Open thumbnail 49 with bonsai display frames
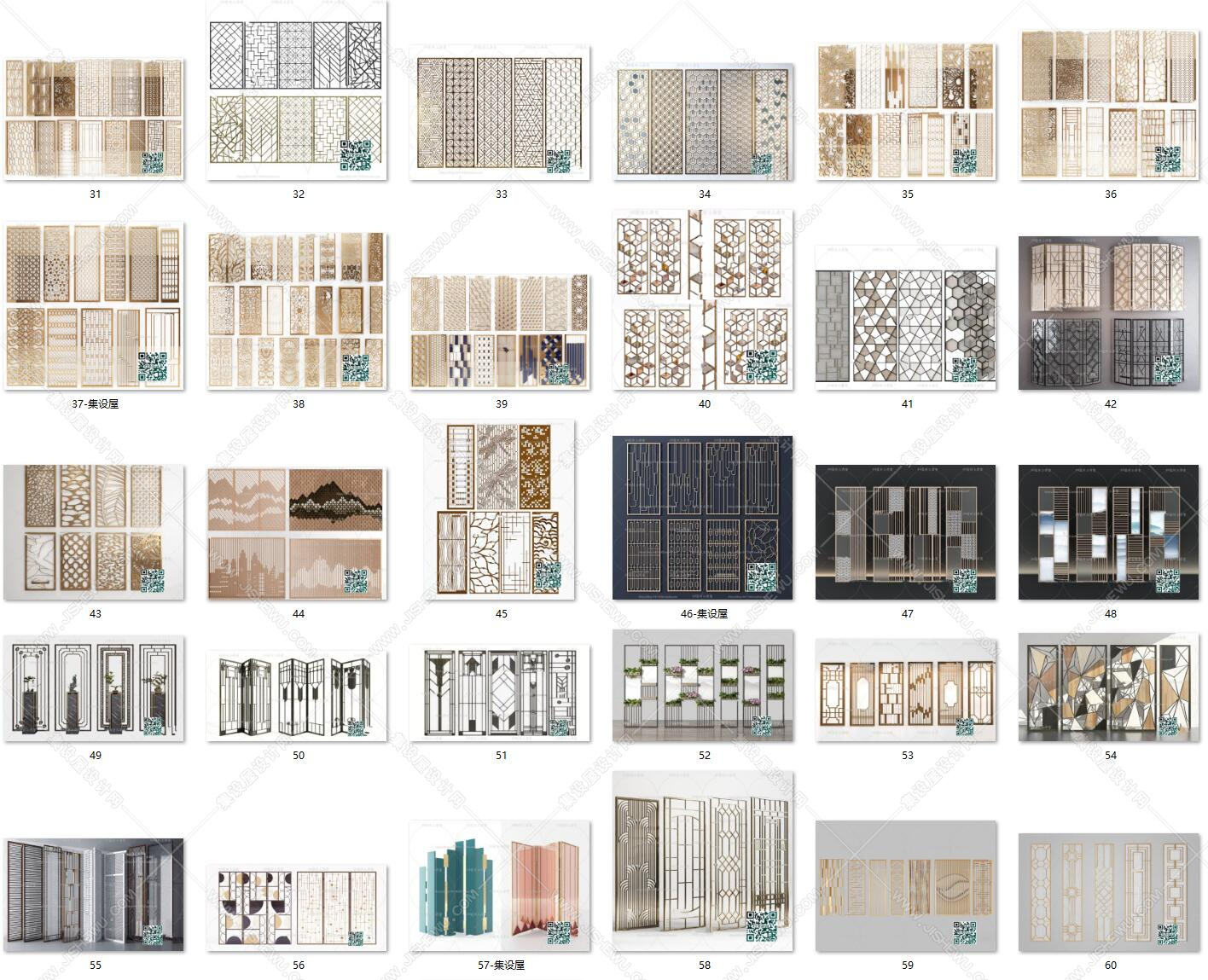Image resolution: width=1208 pixels, height=980 pixels. (x=94, y=688)
